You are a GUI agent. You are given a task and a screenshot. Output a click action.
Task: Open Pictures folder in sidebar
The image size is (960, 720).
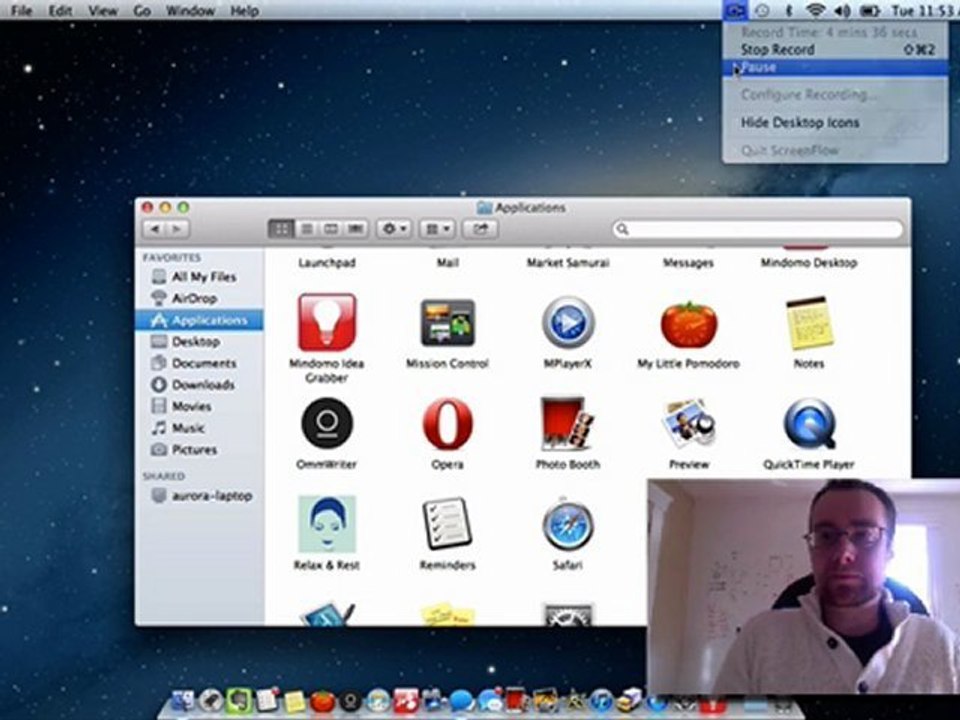coord(199,449)
